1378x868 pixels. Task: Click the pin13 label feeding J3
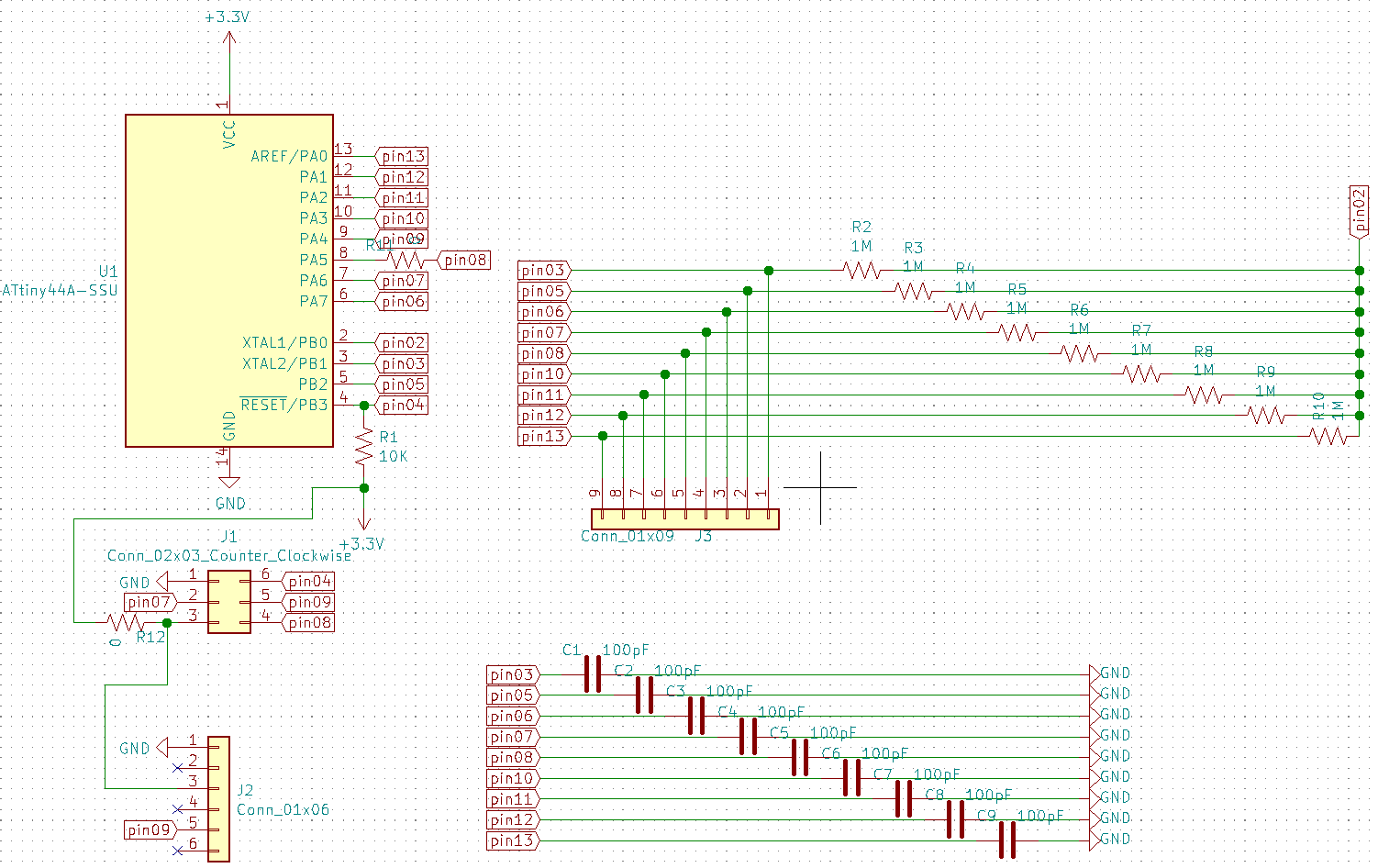click(x=542, y=436)
